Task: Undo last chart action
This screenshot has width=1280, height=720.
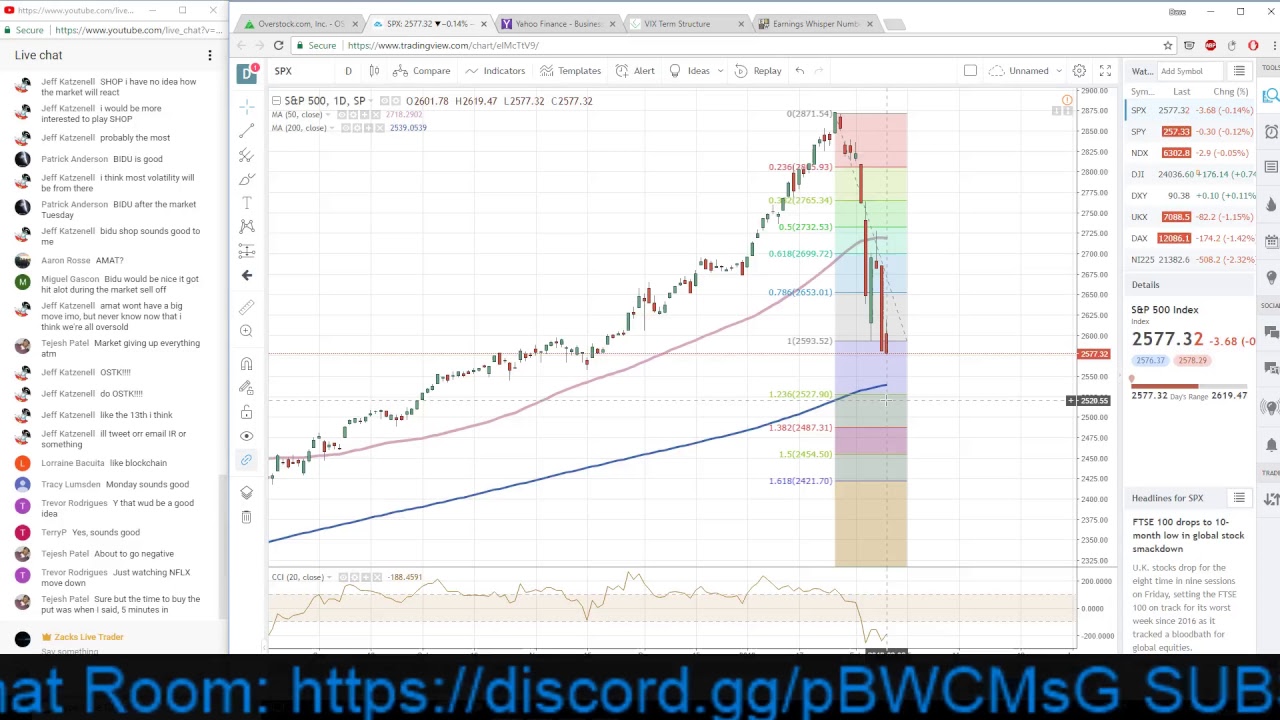Action: click(799, 71)
